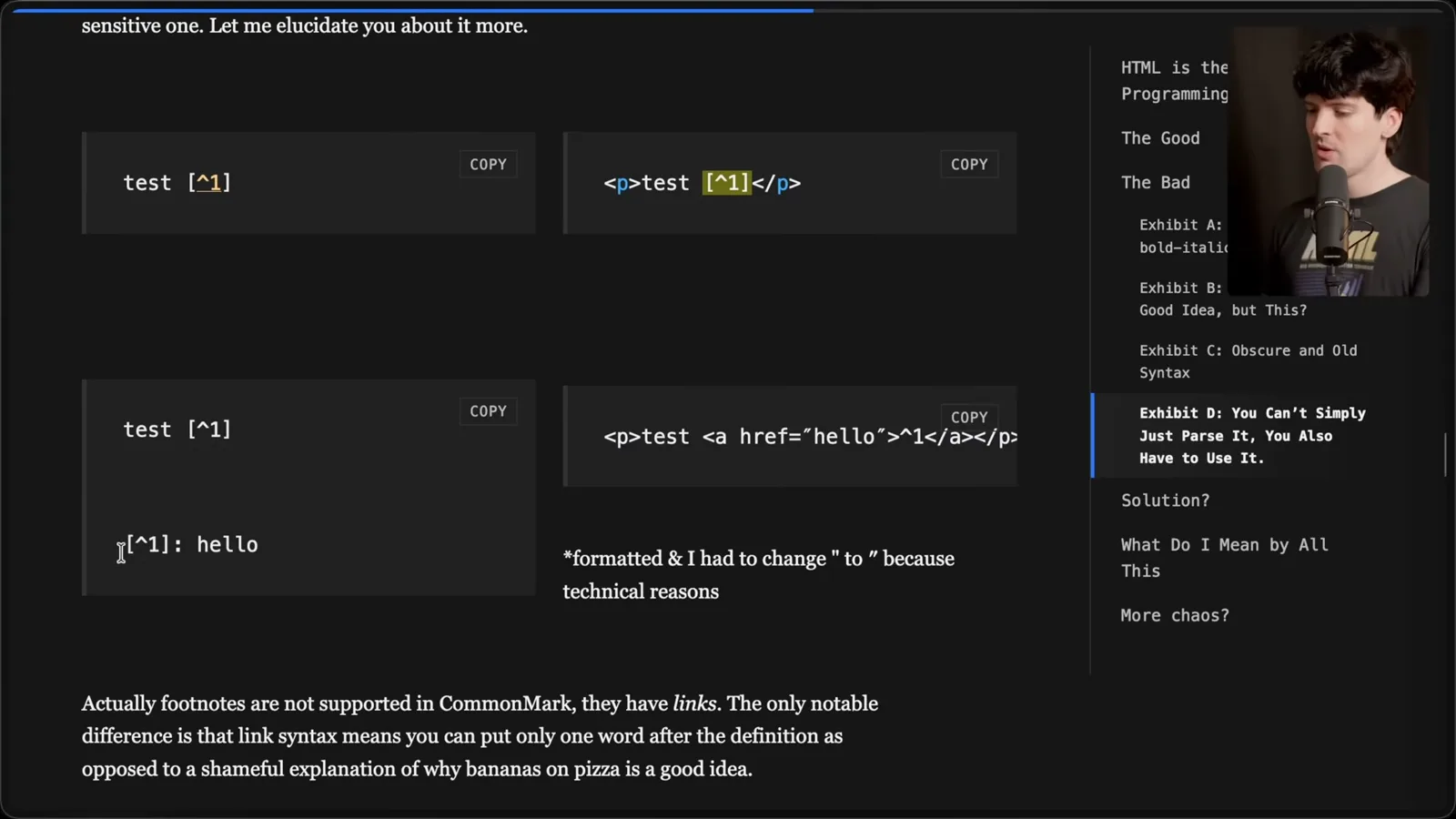The height and width of the screenshot is (819, 1456).
Task: Click the 'sensitive one. Let me elucidate' sentence
Action: pos(305,25)
